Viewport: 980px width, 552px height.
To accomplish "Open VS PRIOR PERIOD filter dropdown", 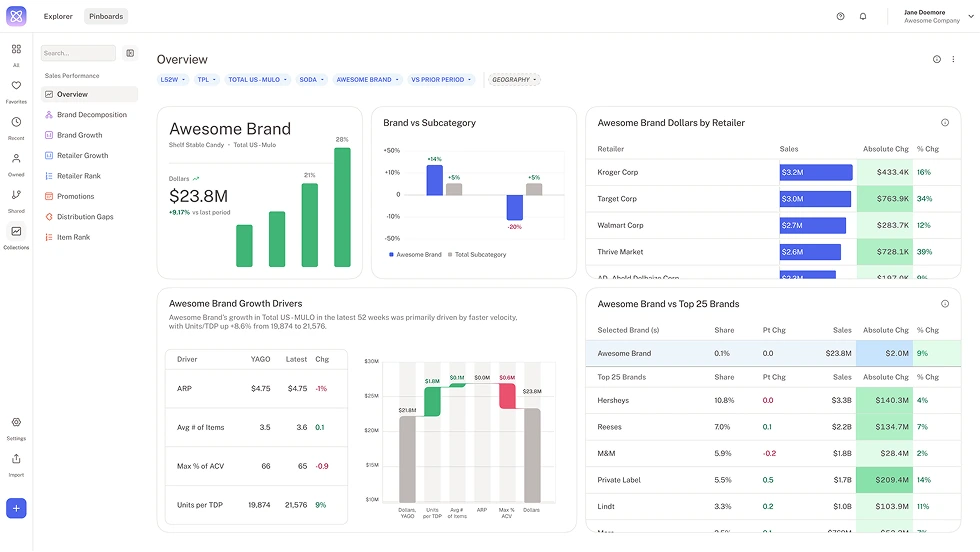I will [x=441, y=80].
